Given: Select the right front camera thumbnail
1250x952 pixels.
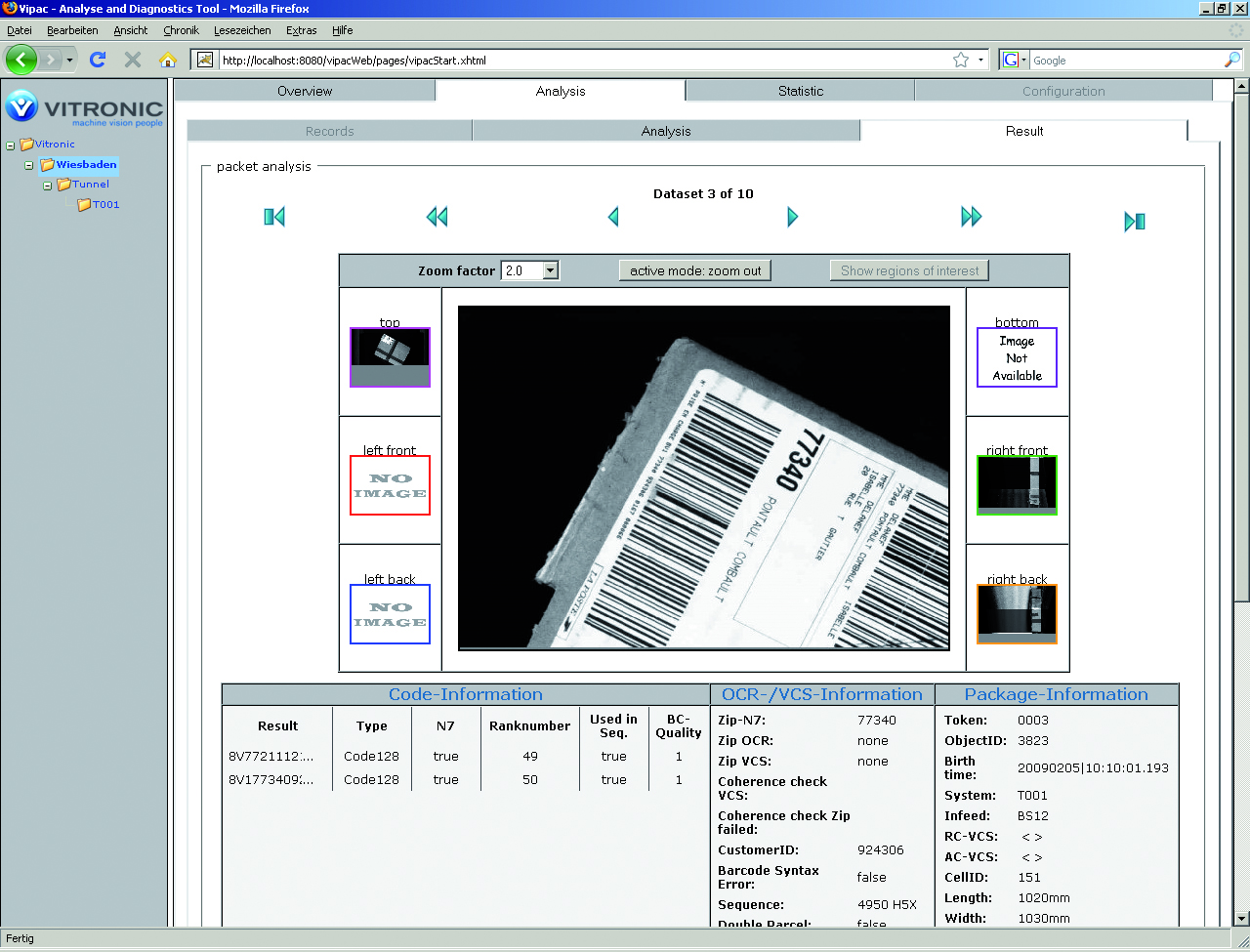Looking at the screenshot, I should coord(1017,485).
